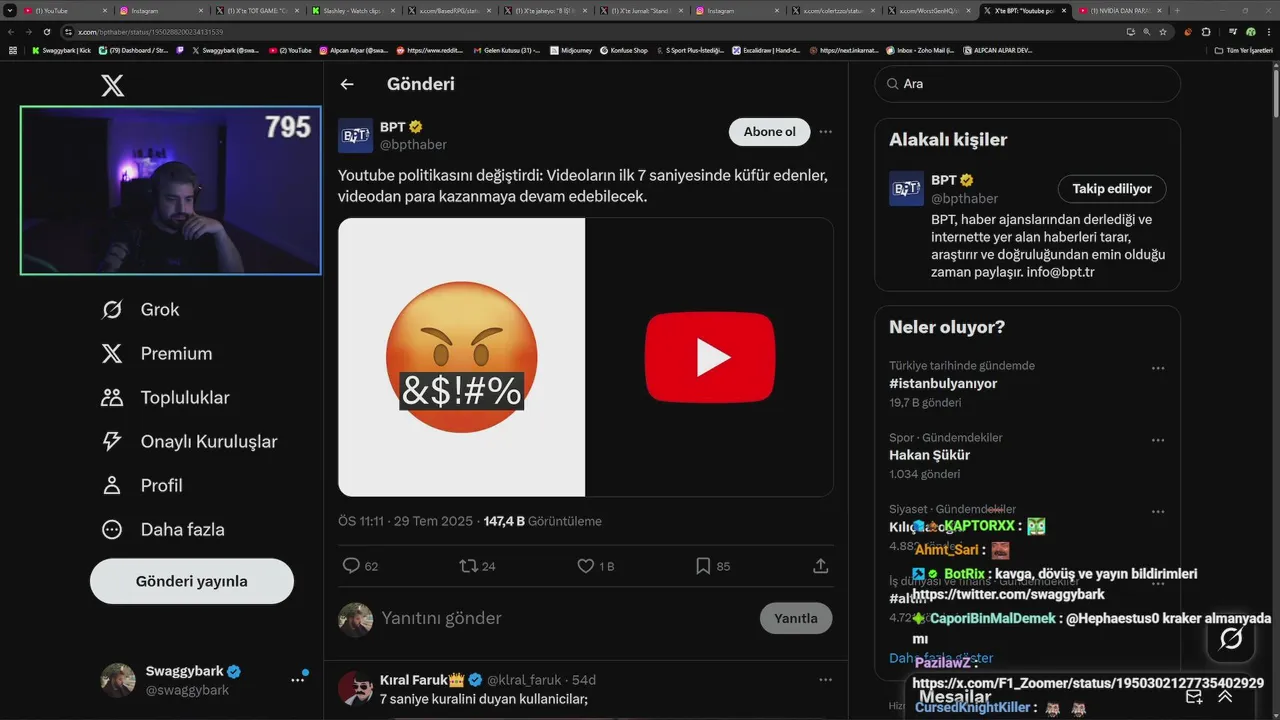The width and height of the screenshot is (1280, 720).
Task: Click the reply icon with 62
Action: click(x=351, y=566)
